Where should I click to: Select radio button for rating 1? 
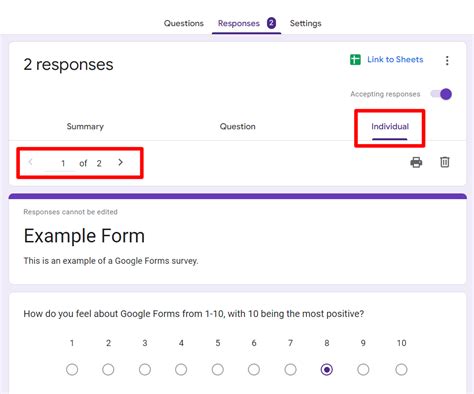[x=72, y=369]
